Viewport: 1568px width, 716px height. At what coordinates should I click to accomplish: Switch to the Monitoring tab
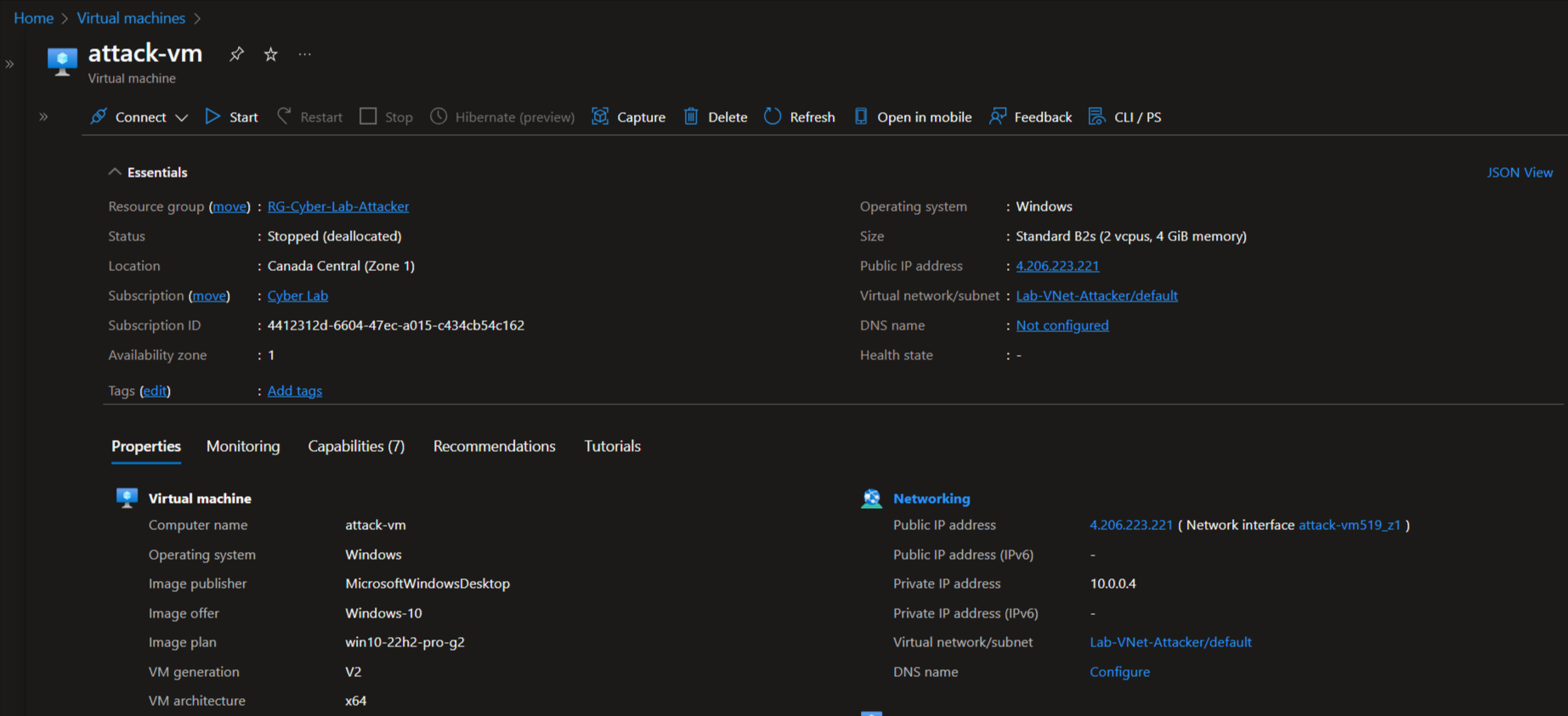243,446
